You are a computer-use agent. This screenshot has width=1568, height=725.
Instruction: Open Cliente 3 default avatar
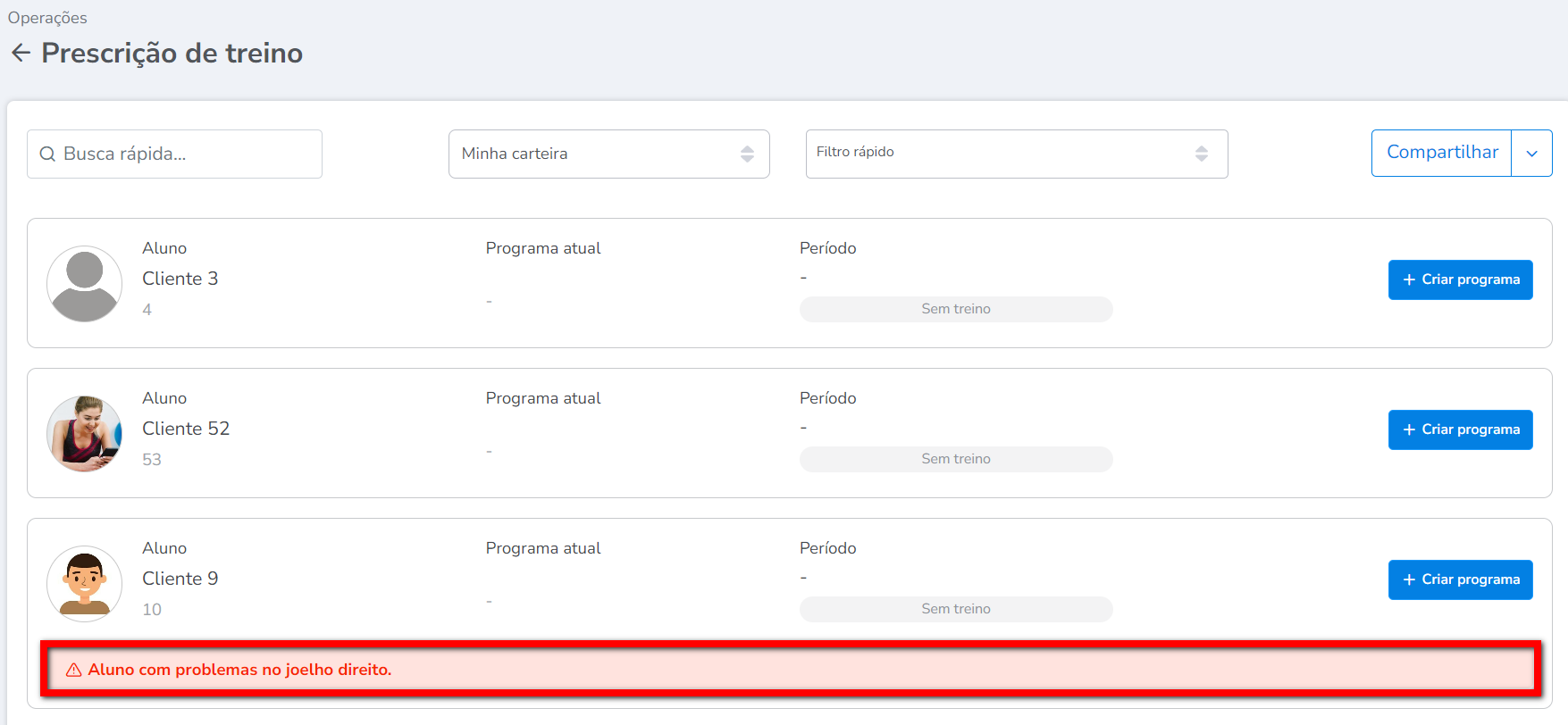click(x=85, y=284)
